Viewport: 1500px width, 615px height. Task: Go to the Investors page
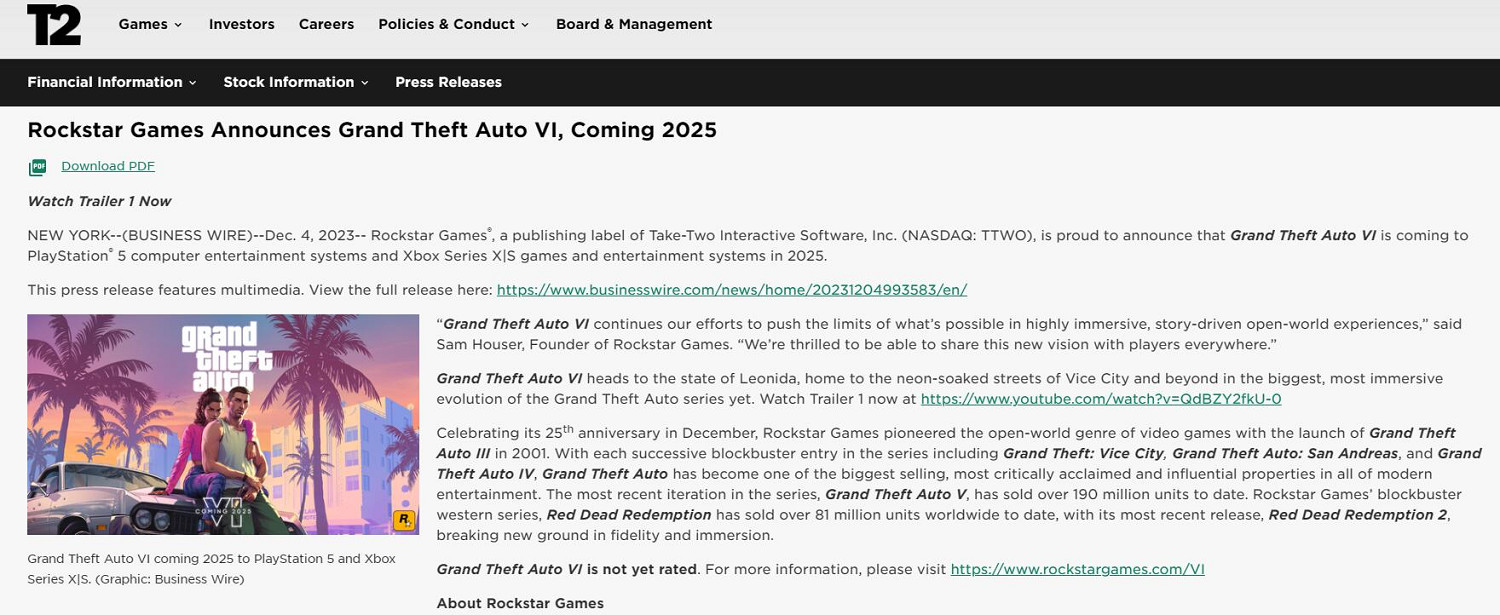(241, 24)
